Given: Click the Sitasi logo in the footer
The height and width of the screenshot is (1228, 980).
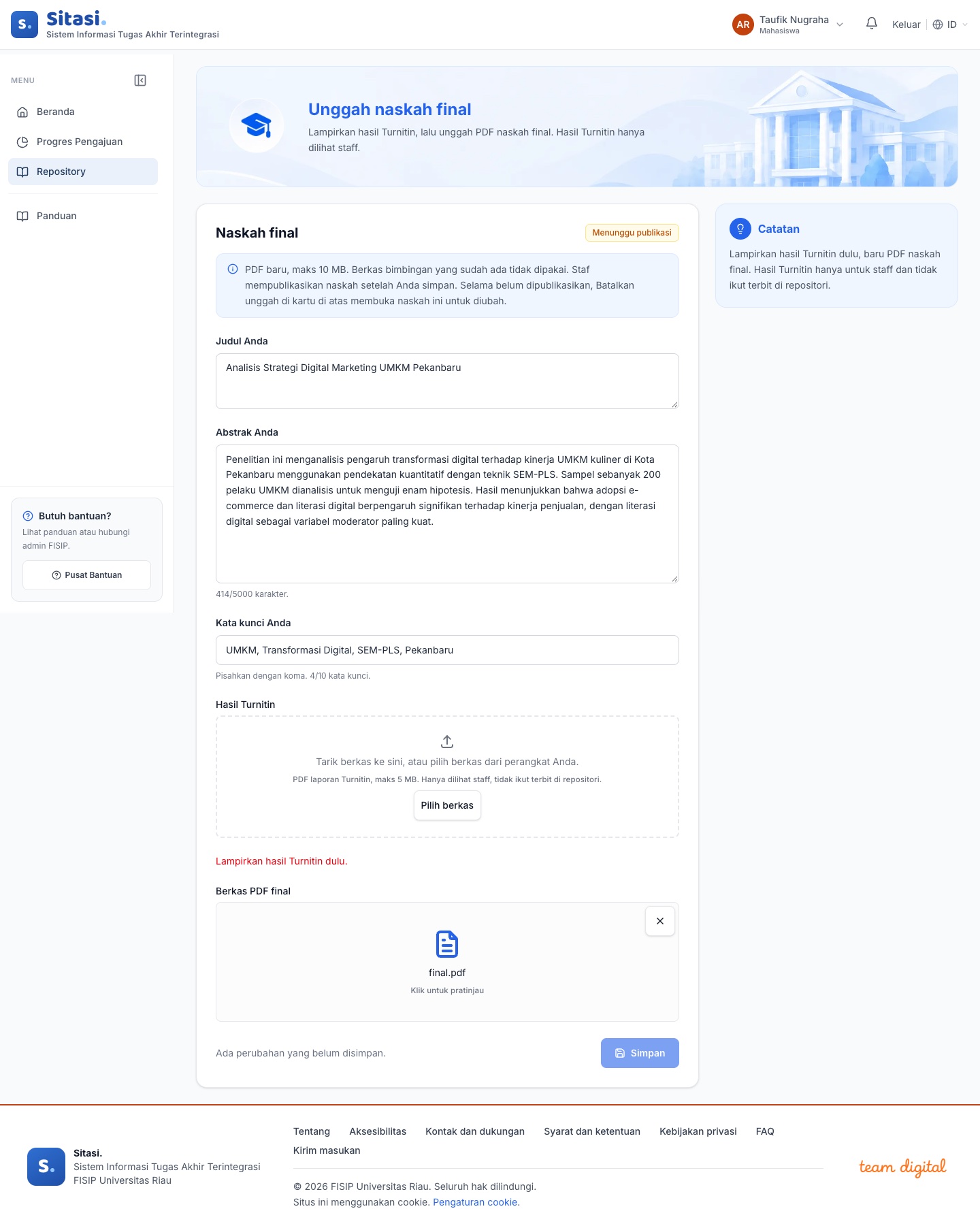Looking at the screenshot, I should pos(46,1167).
